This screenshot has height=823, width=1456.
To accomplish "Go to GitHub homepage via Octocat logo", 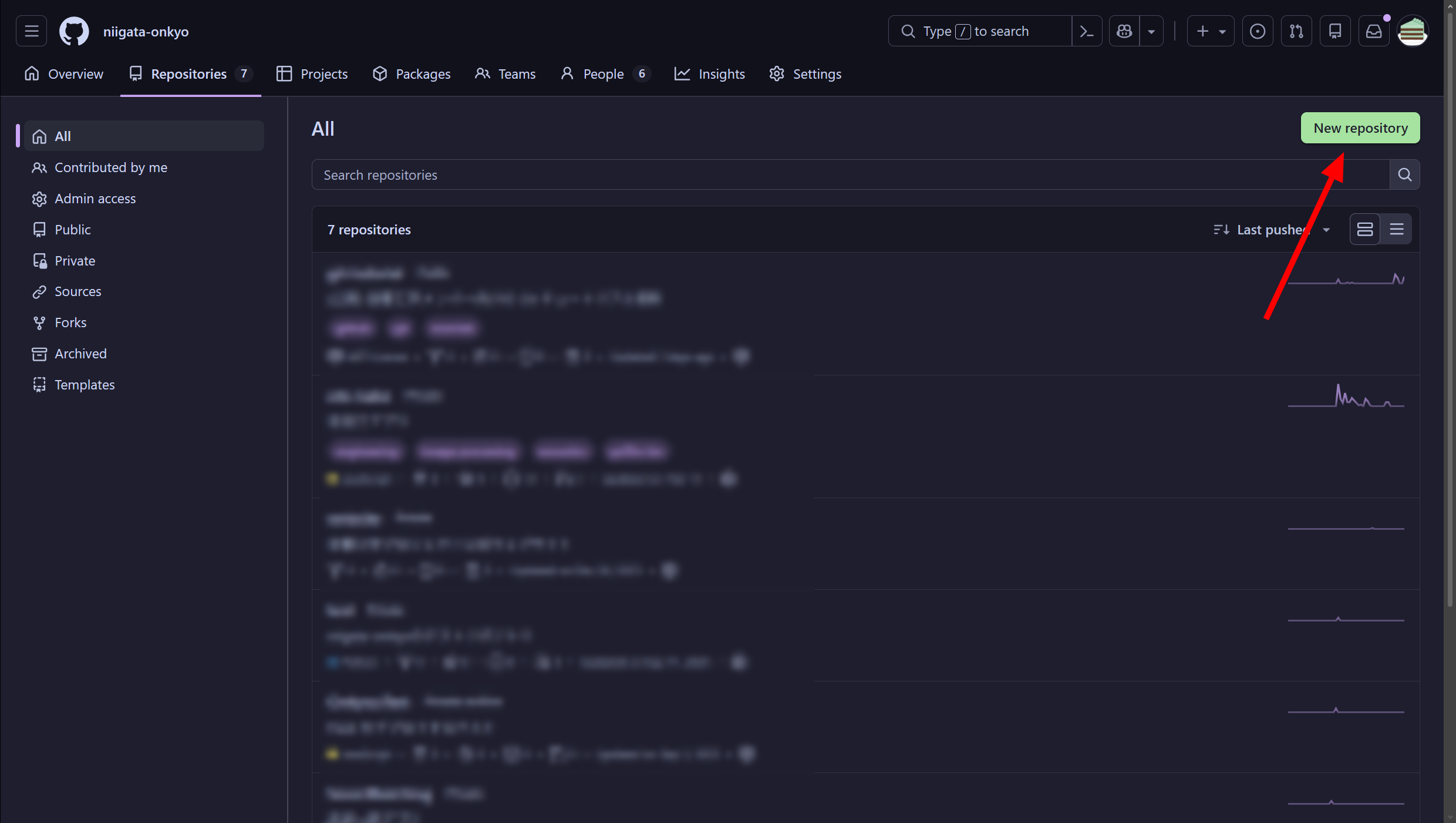I will pyautogui.click(x=74, y=31).
